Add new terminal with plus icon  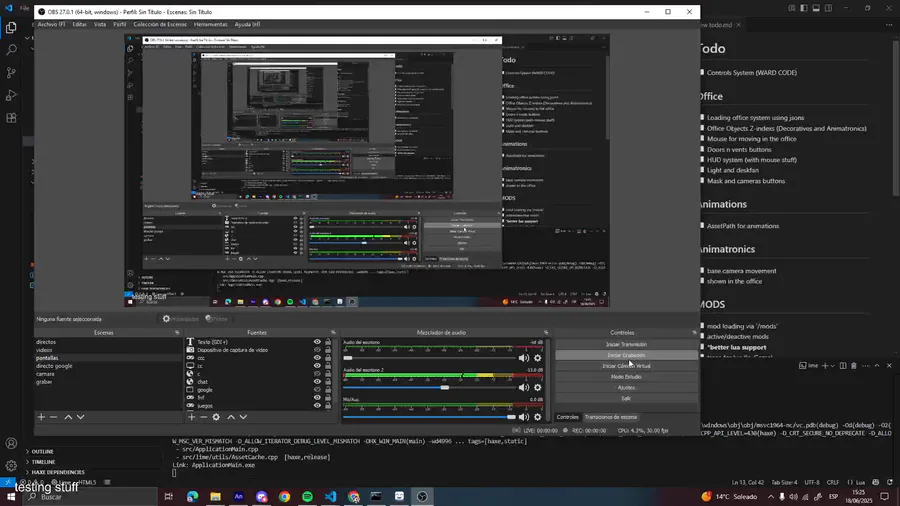(825, 366)
